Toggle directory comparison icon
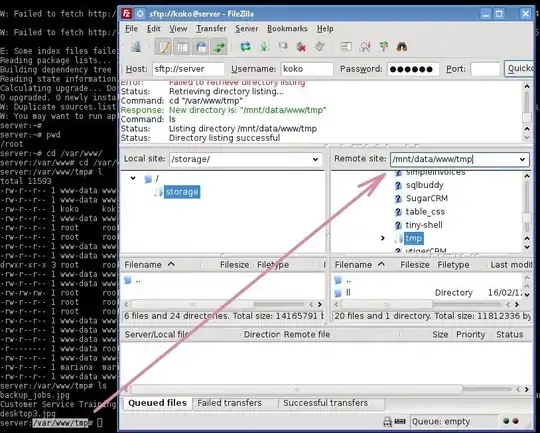 [x=365, y=47]
